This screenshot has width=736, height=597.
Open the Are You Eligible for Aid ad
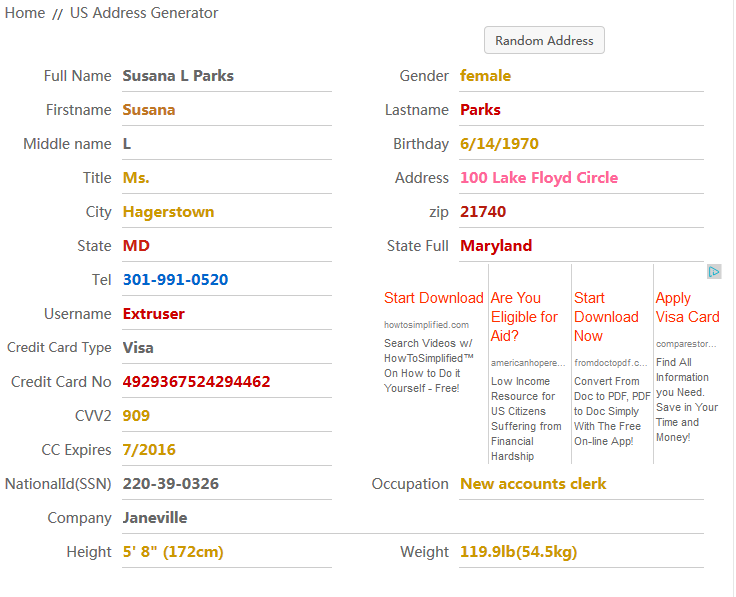click(x=524, y=317)
